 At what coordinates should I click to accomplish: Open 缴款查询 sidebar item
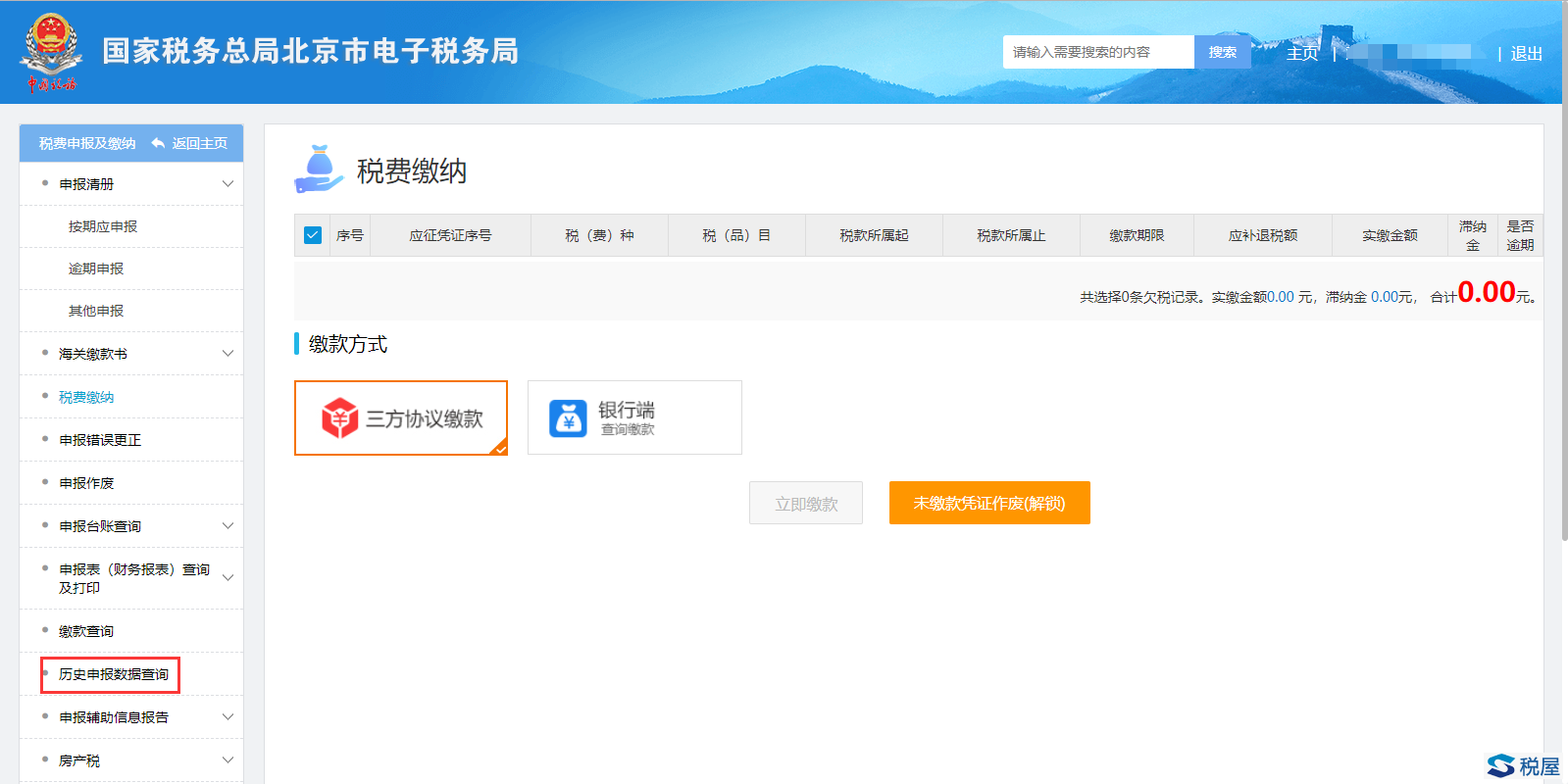coord(86,631)
